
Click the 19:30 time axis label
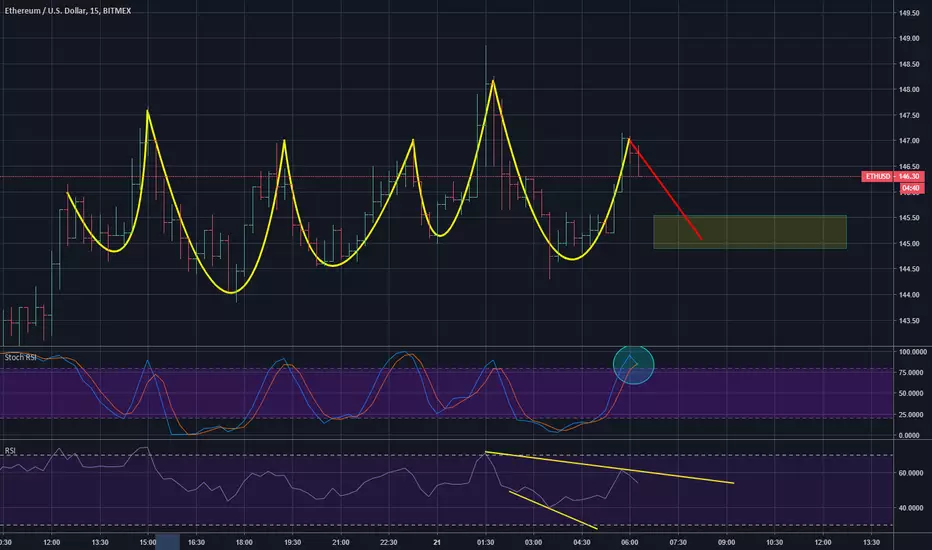(292, 542)
